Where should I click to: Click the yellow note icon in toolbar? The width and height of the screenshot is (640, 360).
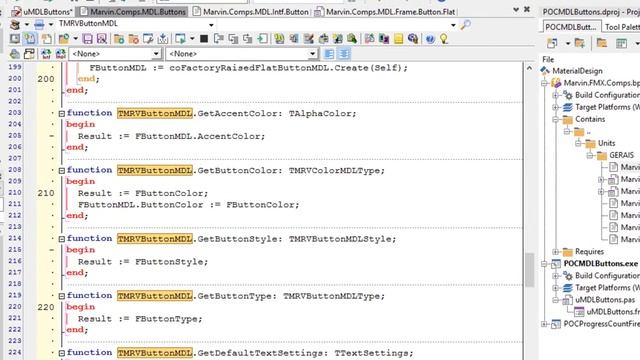coord(398,39)
